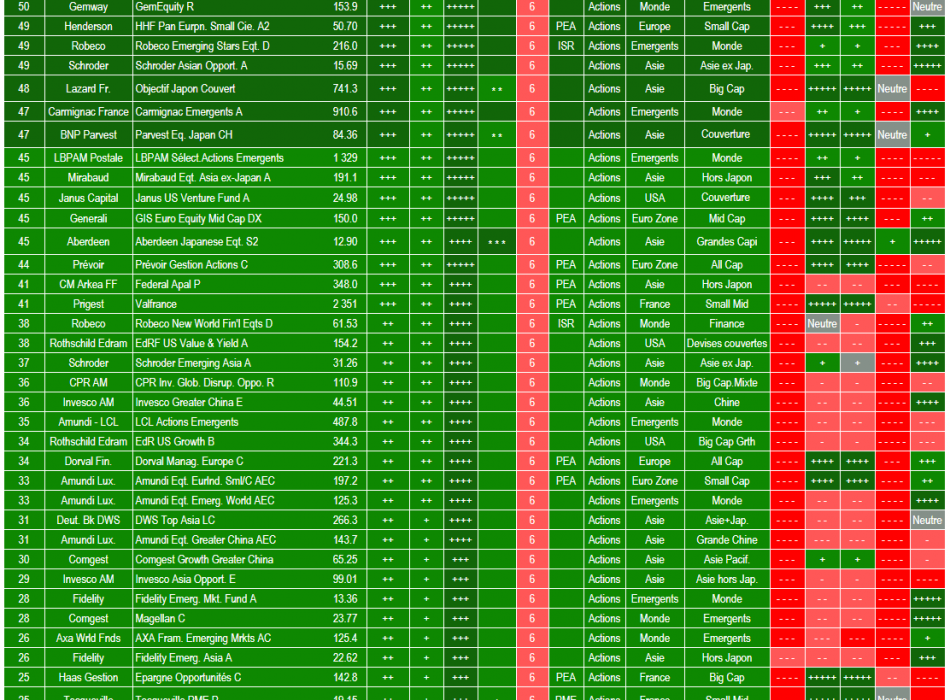This screenshot has width=950, height=700.
Task: Click the Axa Wrld Fnds manager cell
Action: click(88, 638)
